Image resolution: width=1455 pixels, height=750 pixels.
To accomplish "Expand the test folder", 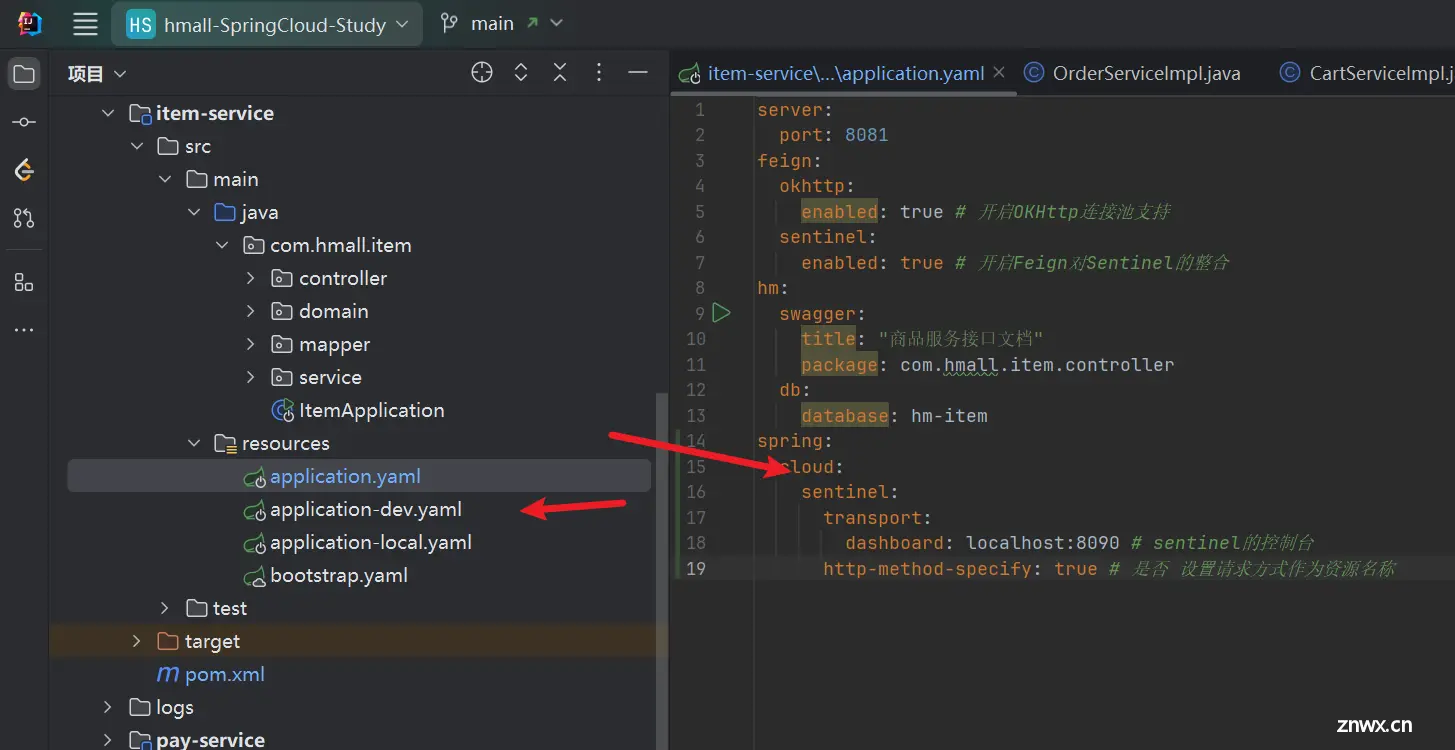I will click(x=164, y=609).
